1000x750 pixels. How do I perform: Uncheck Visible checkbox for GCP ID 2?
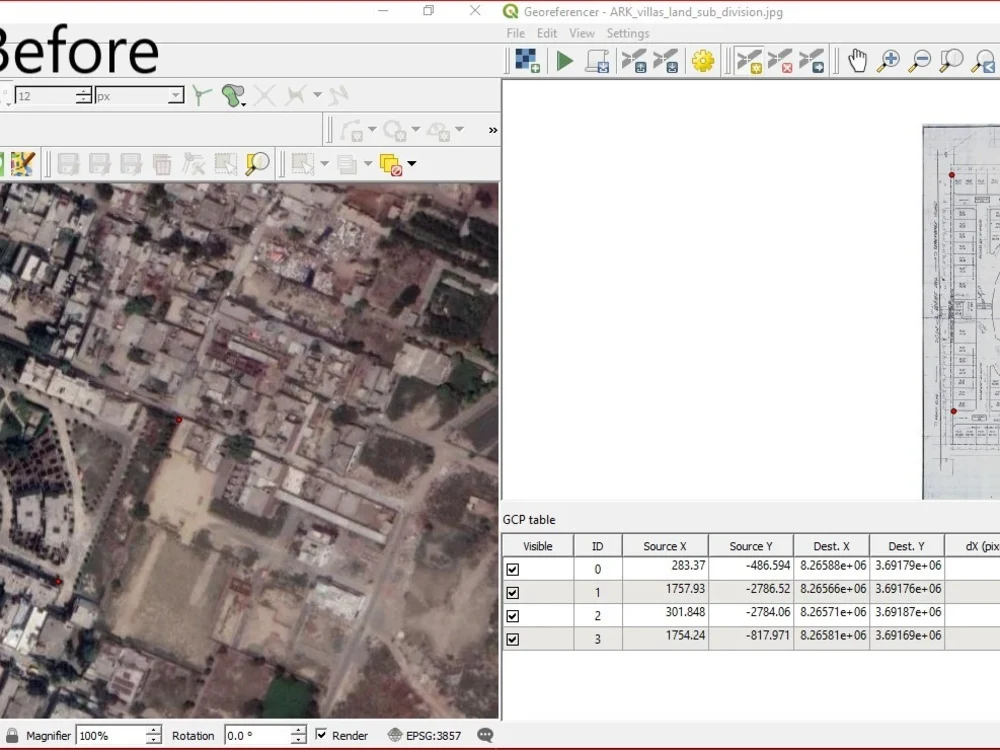(513, 616)
